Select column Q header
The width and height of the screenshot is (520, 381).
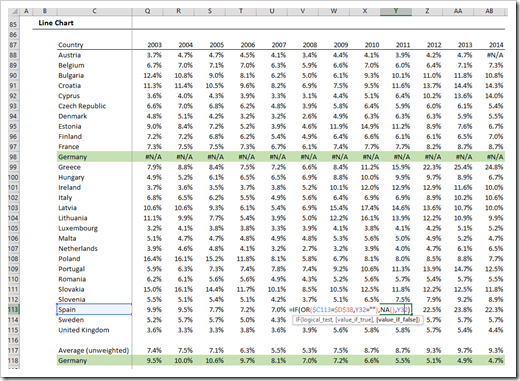[x=147, y=11]
